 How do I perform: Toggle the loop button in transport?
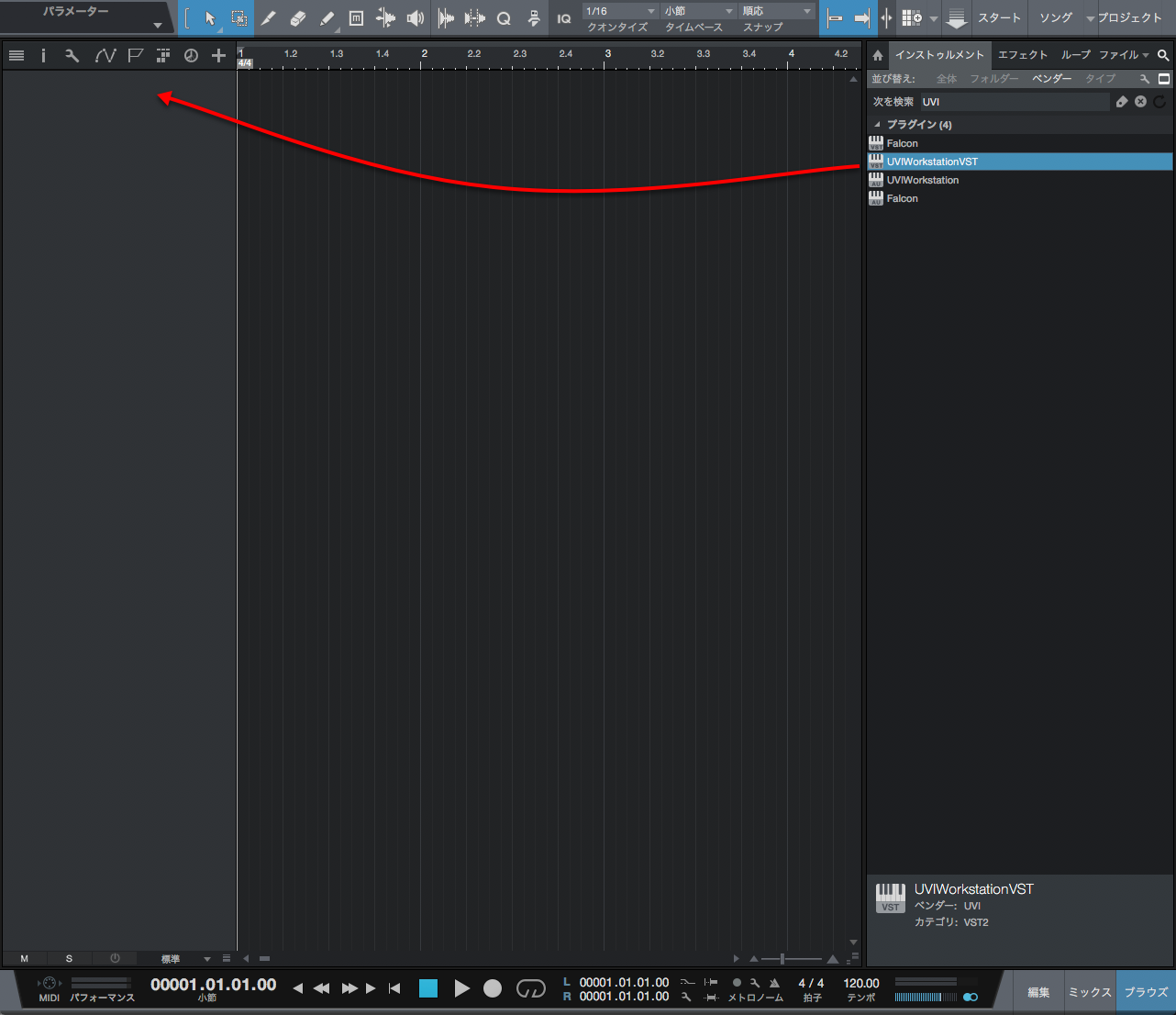tap(530, 988)
